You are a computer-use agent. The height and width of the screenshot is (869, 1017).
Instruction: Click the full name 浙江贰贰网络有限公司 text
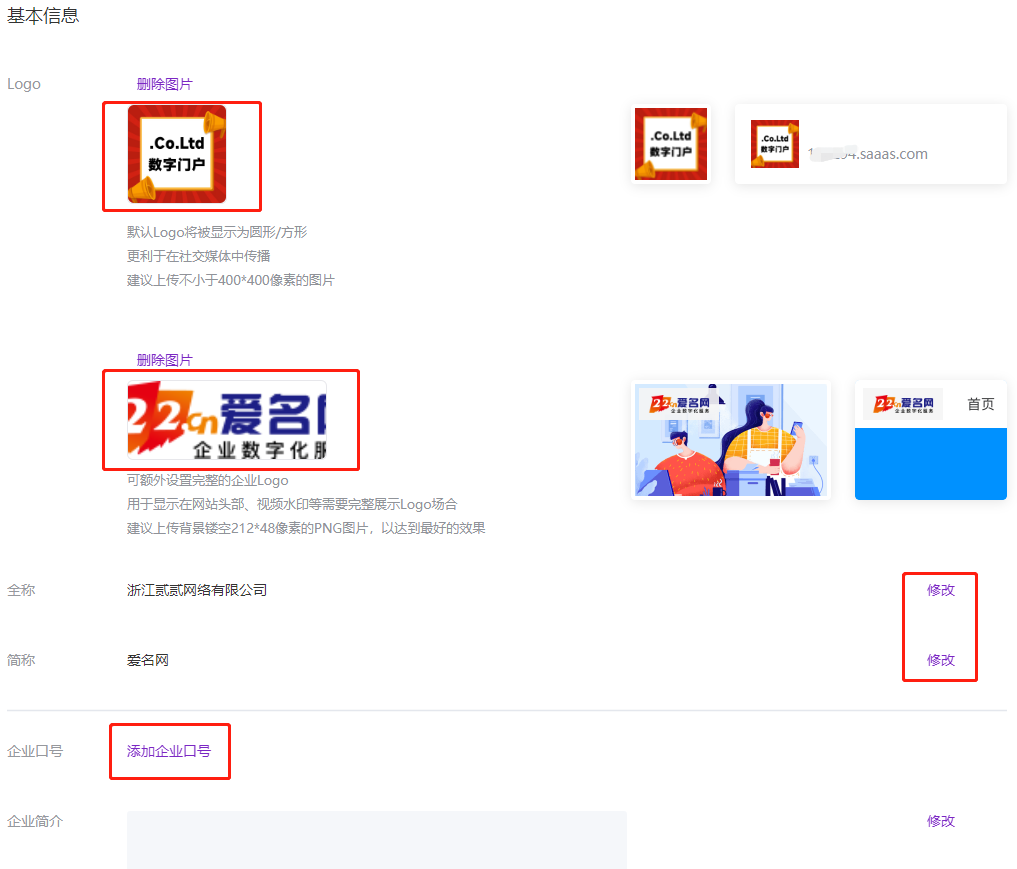[197, 590]
